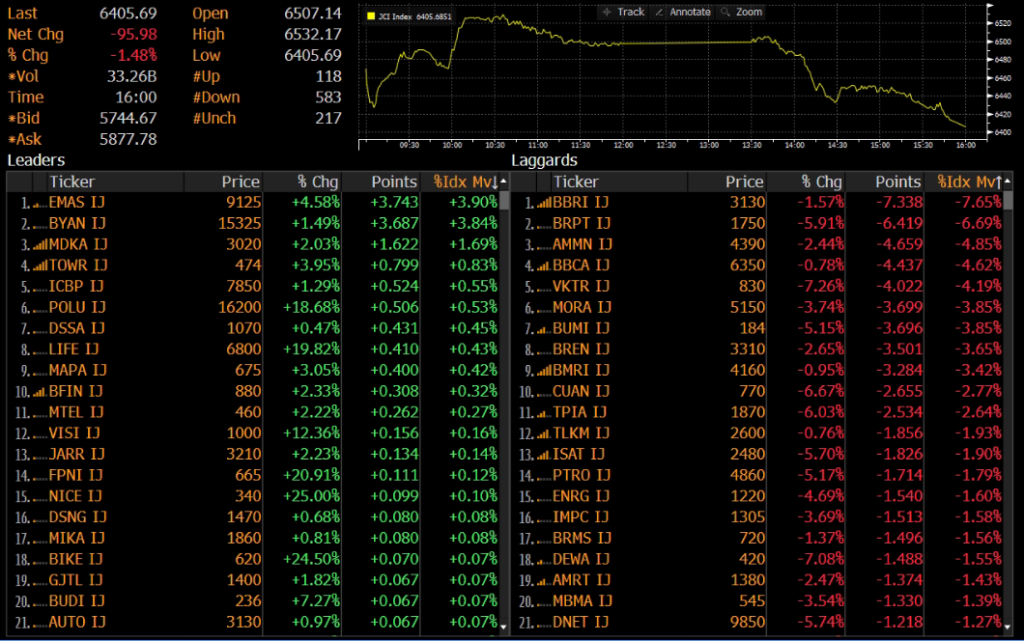The height and width of the screenshot is (641, 1024).
Task: Click the volume icon beside EMAS IJ
Action: click(39, 204)
